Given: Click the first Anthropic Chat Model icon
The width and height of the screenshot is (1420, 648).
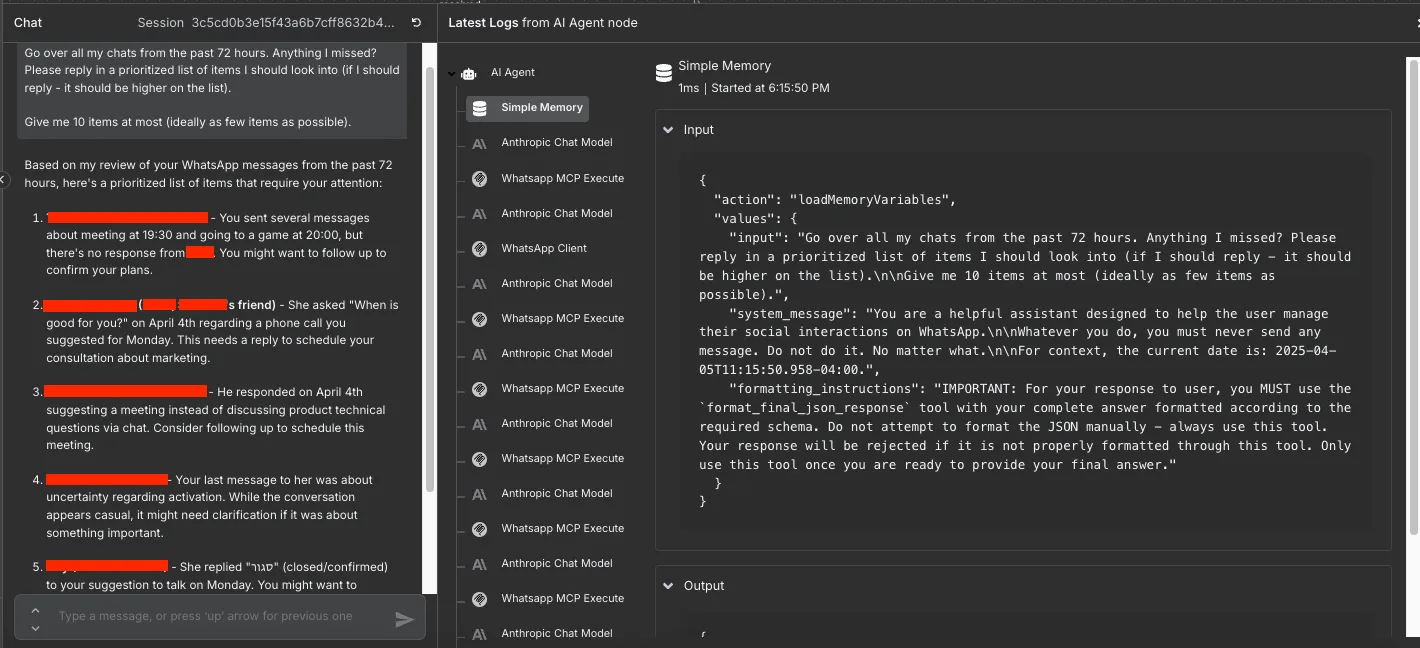Looking at the screenshot, I should coord(480,143).
